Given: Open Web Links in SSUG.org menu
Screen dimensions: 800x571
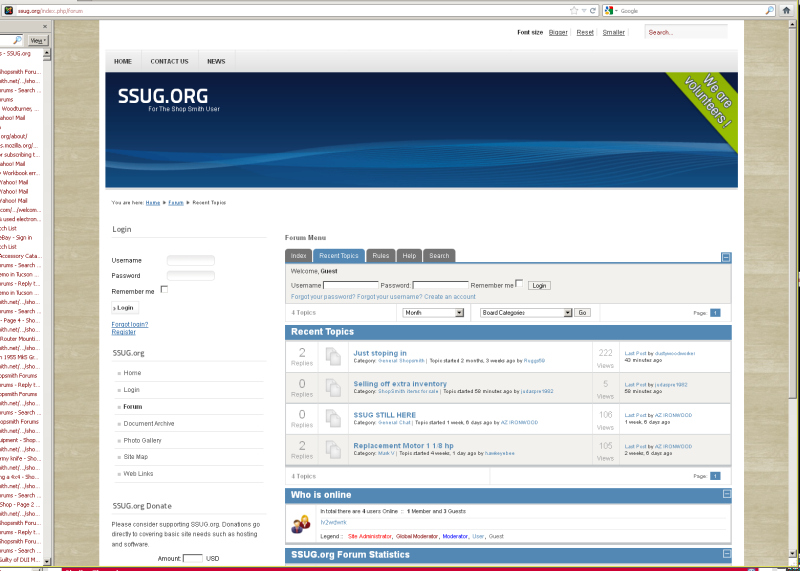Looking at the screenshot, I should coord(138,474).
